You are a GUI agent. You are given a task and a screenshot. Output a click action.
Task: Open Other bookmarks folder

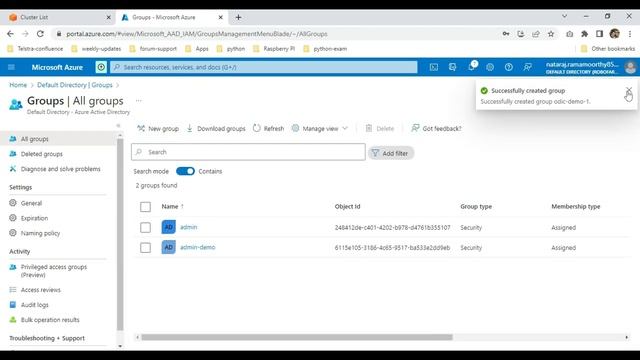click(608, 49)
